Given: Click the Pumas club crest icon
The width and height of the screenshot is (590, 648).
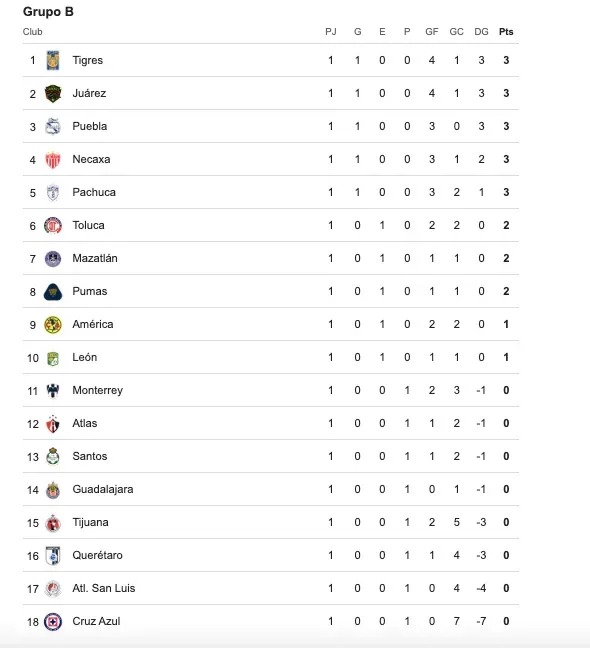Looking at the screenshot, I should (x=53, y=292).
